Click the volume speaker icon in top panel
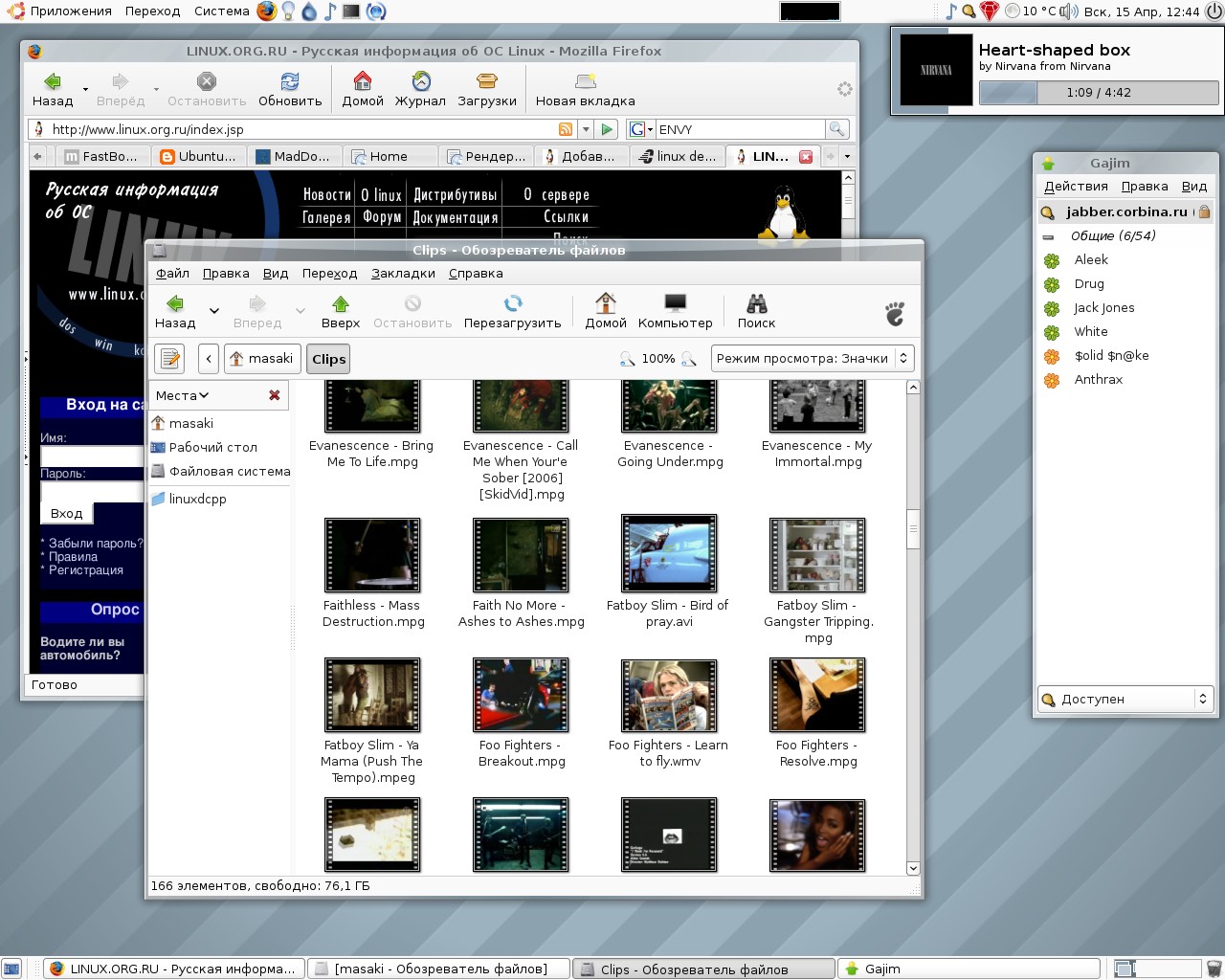This screenshot has width=1225, height=980. (x=1069, y=11)
